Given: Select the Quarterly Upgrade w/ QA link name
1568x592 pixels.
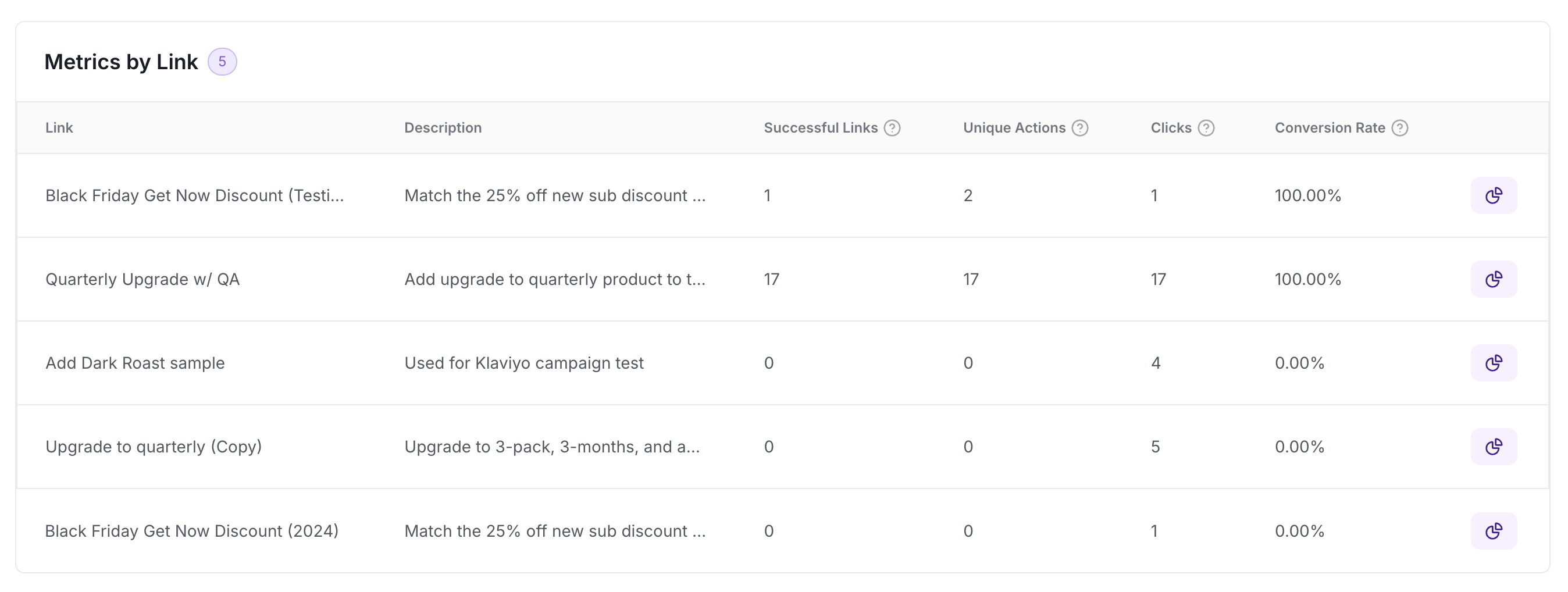Looking at the screenshot, I should coord(142,279).
